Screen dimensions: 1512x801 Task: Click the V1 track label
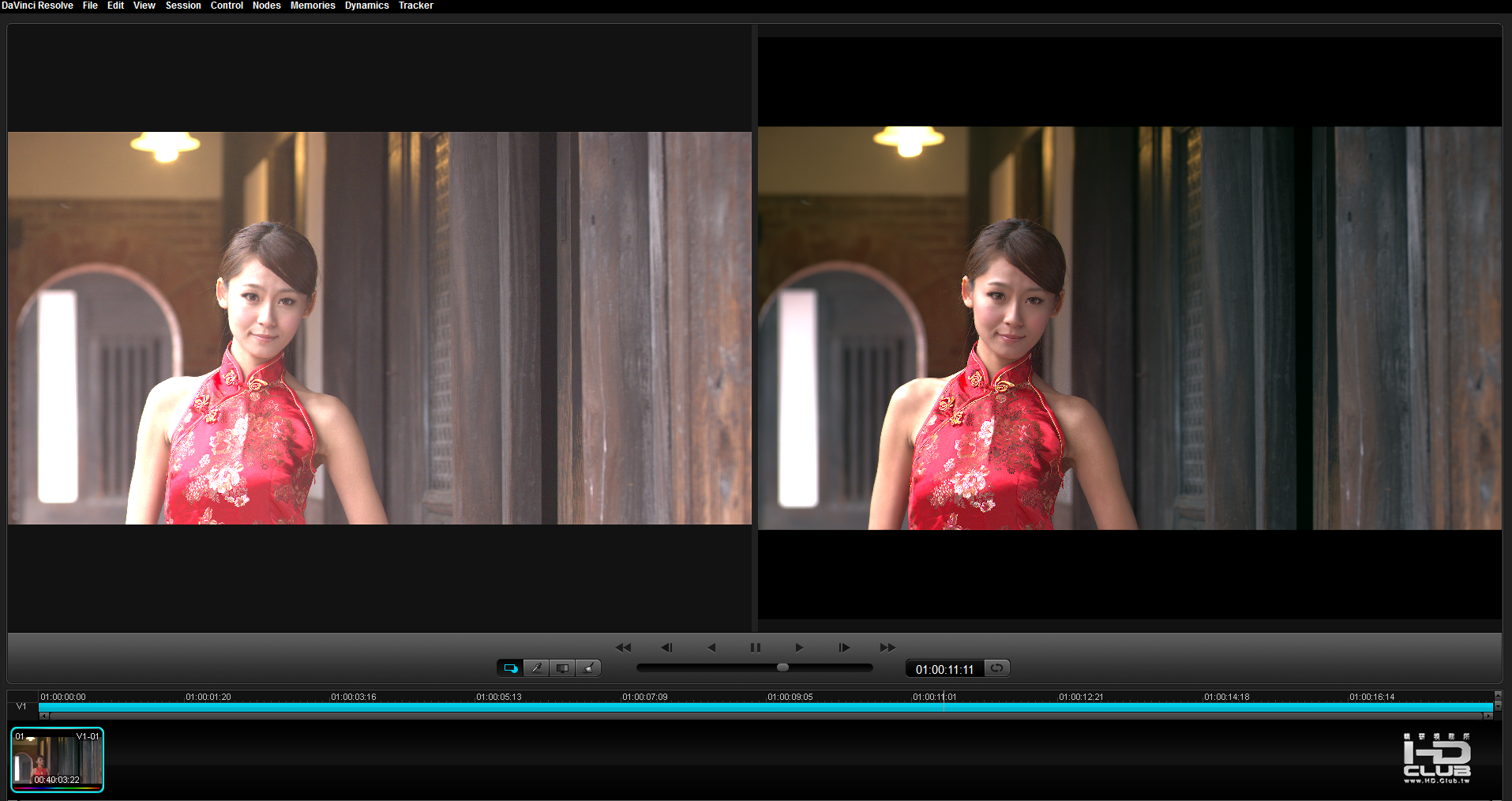click(21, 706)
